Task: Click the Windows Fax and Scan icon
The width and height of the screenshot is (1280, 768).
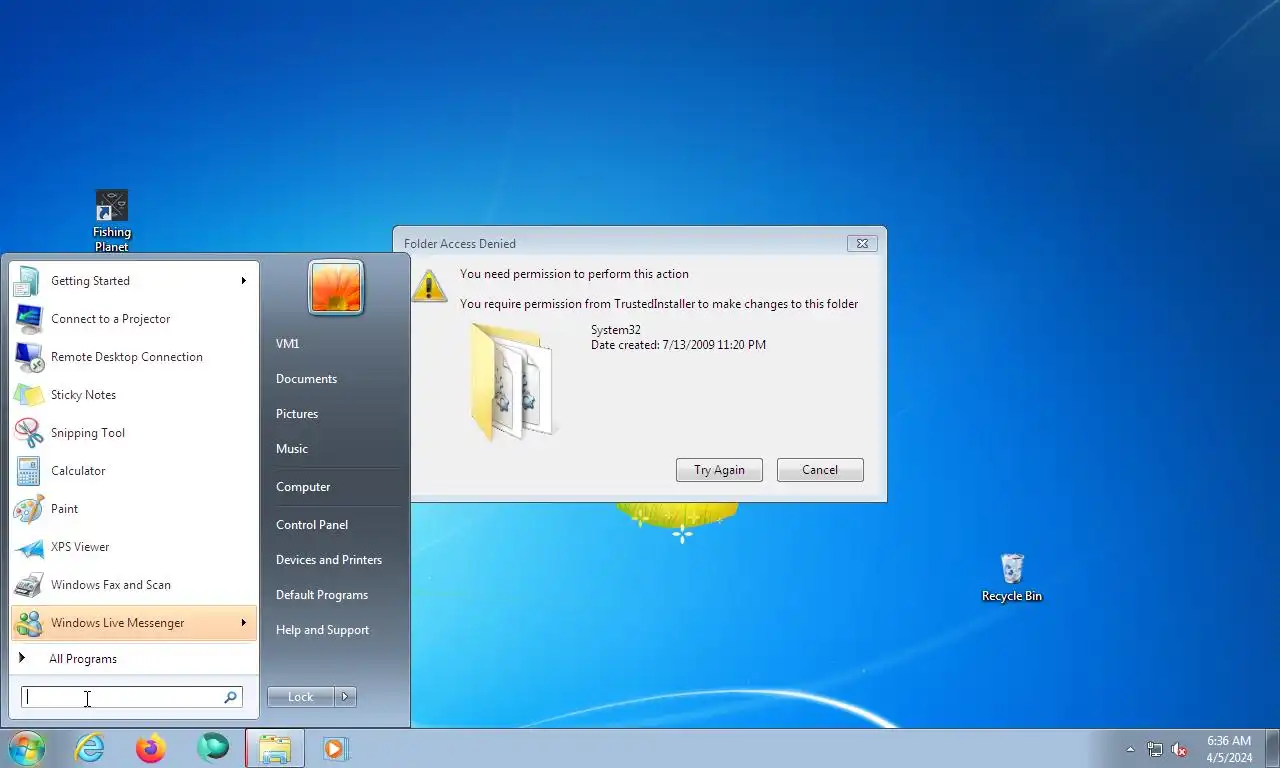Action: 28,585
